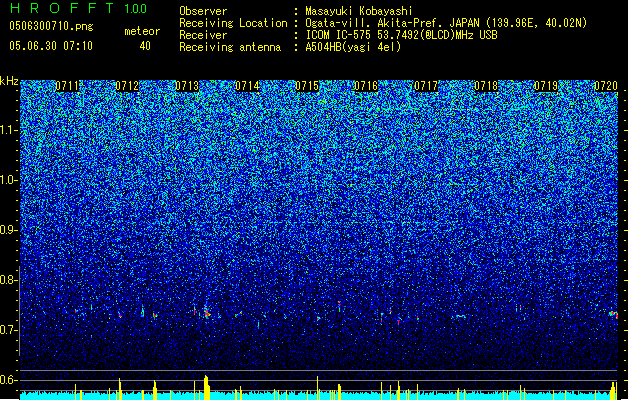Screen dimensions: 629x400
Task: Click the kHz axis unit label
Action: 9,81
